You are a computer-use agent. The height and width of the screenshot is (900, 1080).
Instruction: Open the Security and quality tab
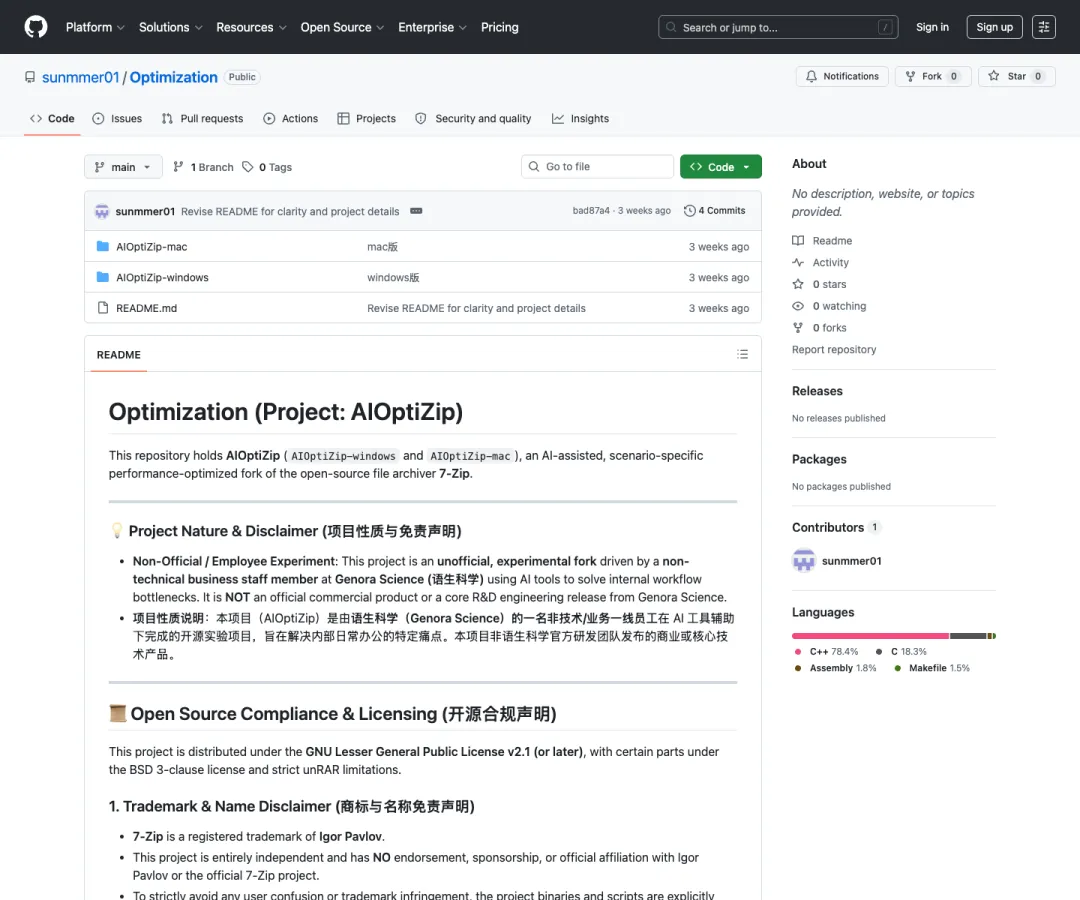473,118
